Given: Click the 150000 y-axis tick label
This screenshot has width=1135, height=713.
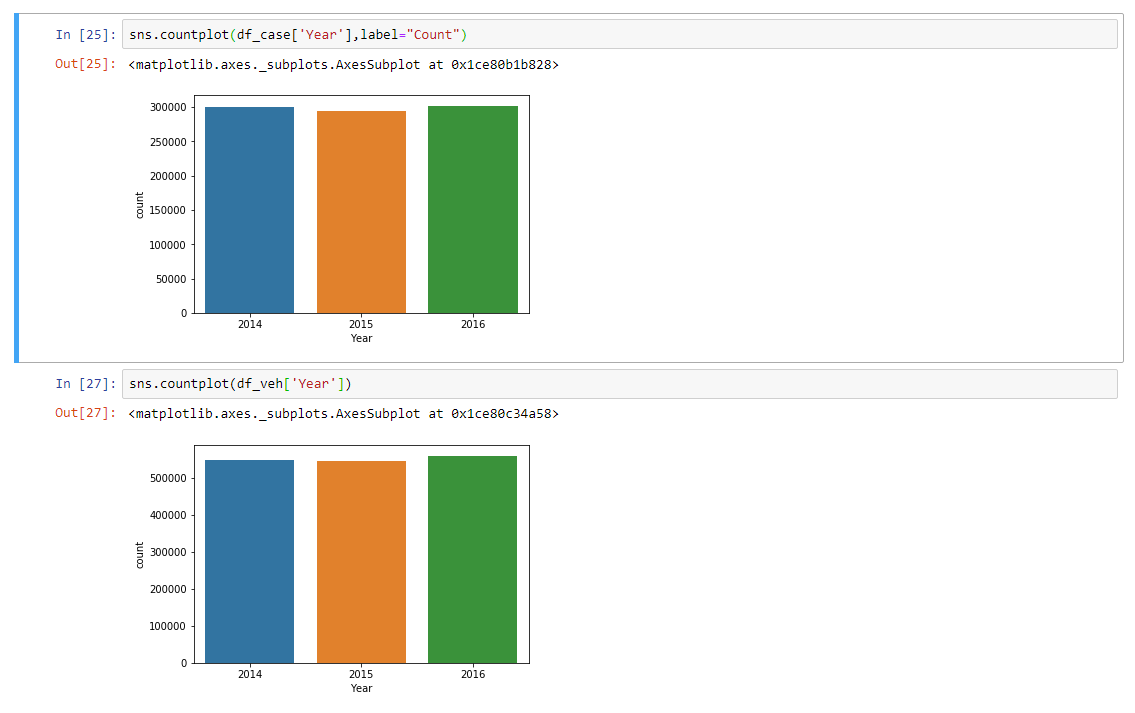Looking at the screenshot, I should click(168, 210).
